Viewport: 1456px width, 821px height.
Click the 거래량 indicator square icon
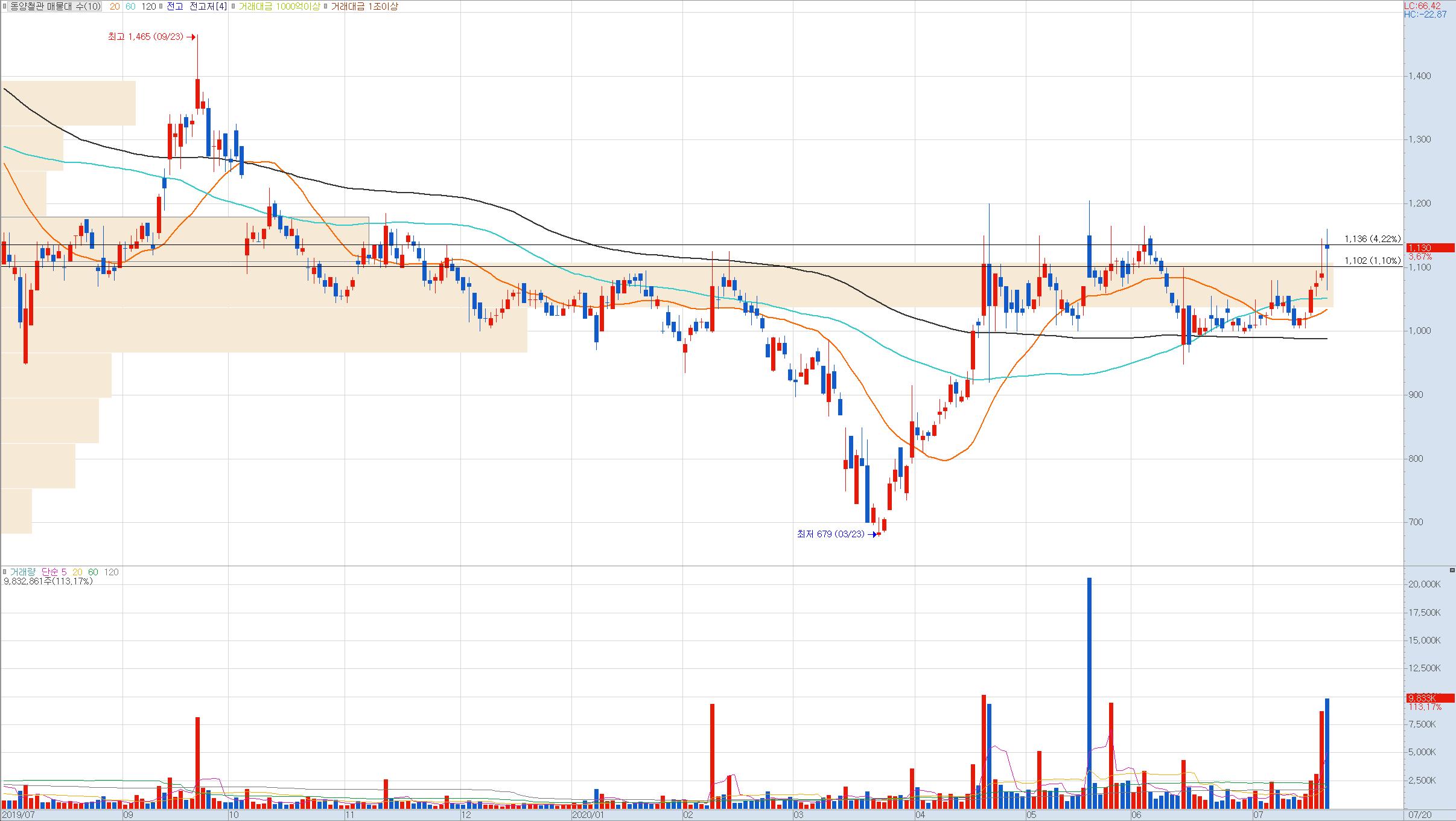pyautogui.click(x=5, y=572)
